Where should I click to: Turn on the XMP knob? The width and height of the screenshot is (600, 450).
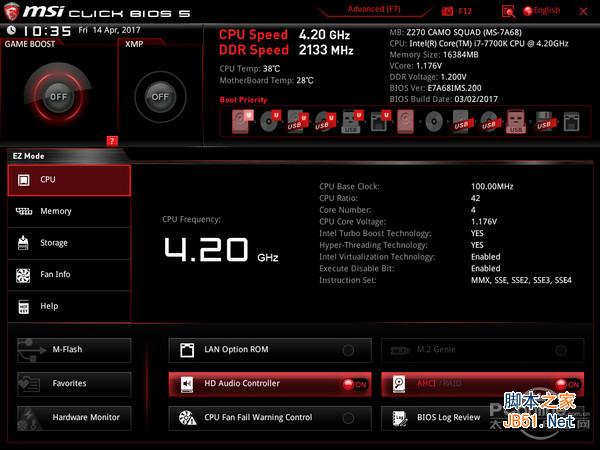(x=160, y=97)
